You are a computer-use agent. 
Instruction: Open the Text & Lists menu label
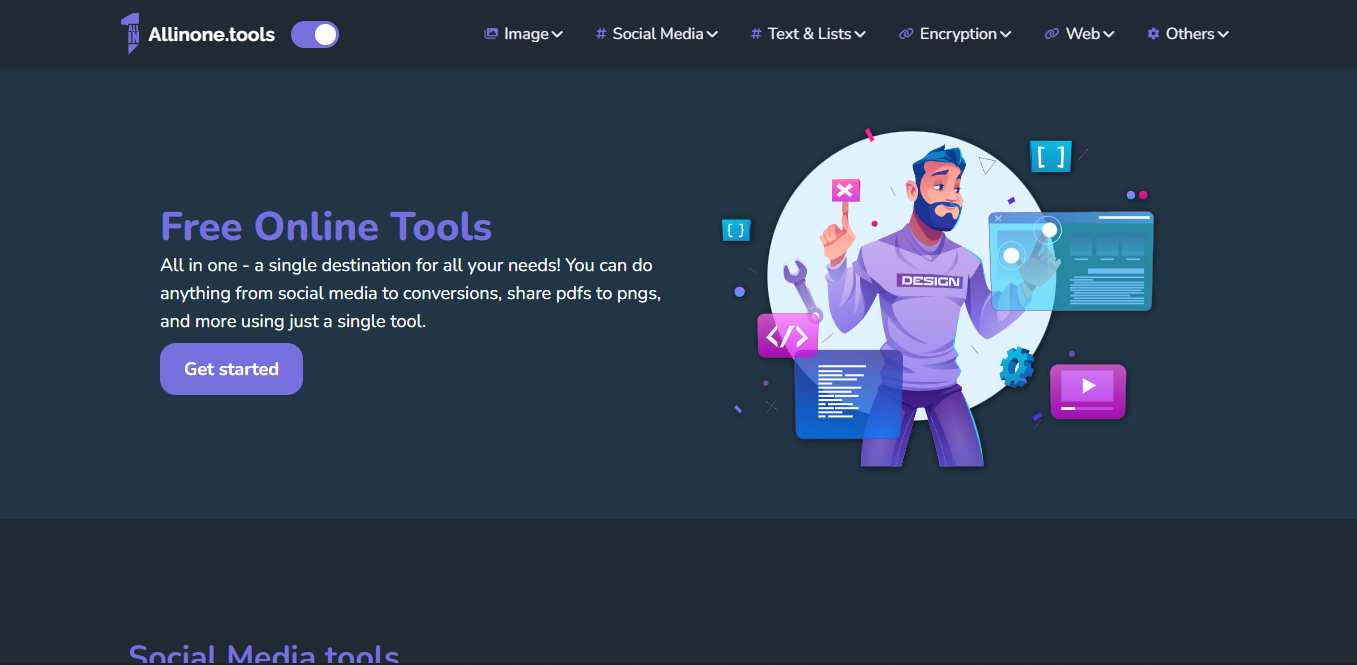(810, 34)
